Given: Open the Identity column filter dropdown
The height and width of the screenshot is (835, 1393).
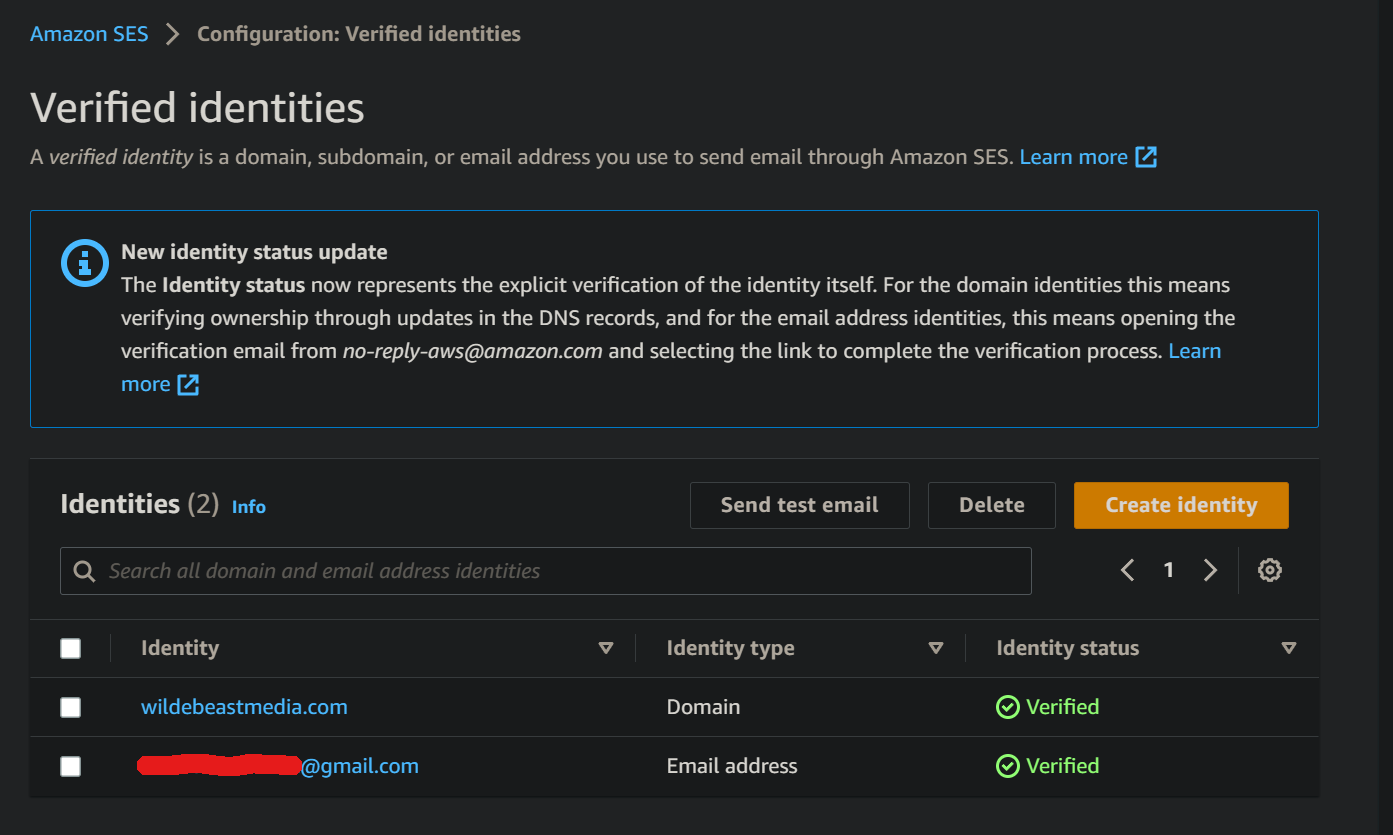Looking at the screenshot, I should 607,648.
